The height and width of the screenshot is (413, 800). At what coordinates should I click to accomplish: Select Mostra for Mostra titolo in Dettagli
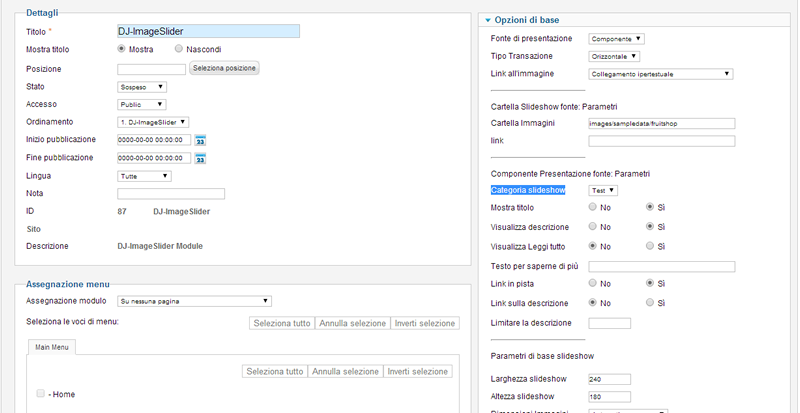(x=121, y=49)
